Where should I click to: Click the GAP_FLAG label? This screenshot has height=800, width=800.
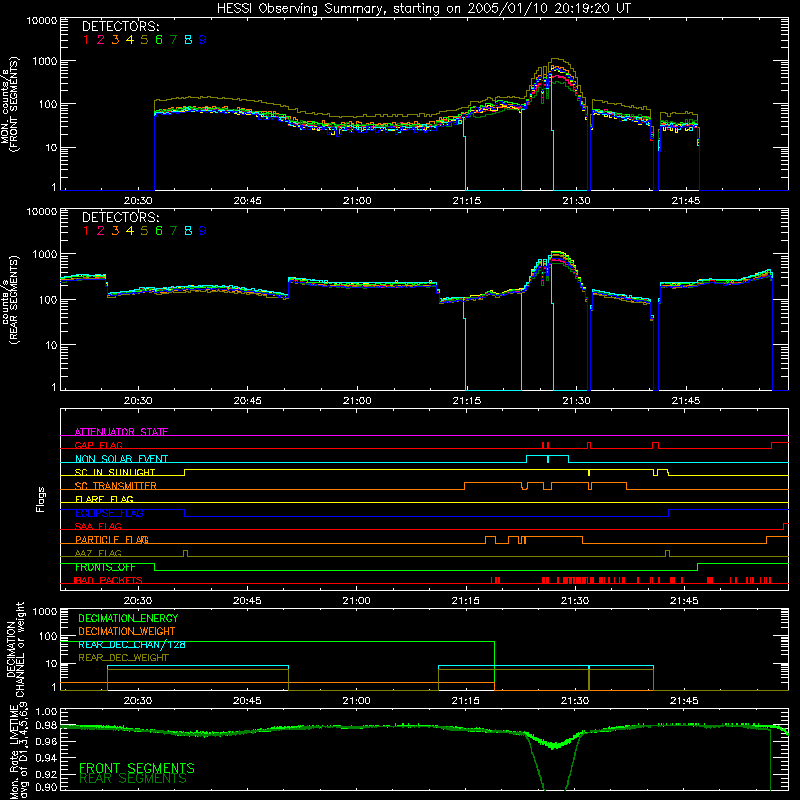point(98,445)
